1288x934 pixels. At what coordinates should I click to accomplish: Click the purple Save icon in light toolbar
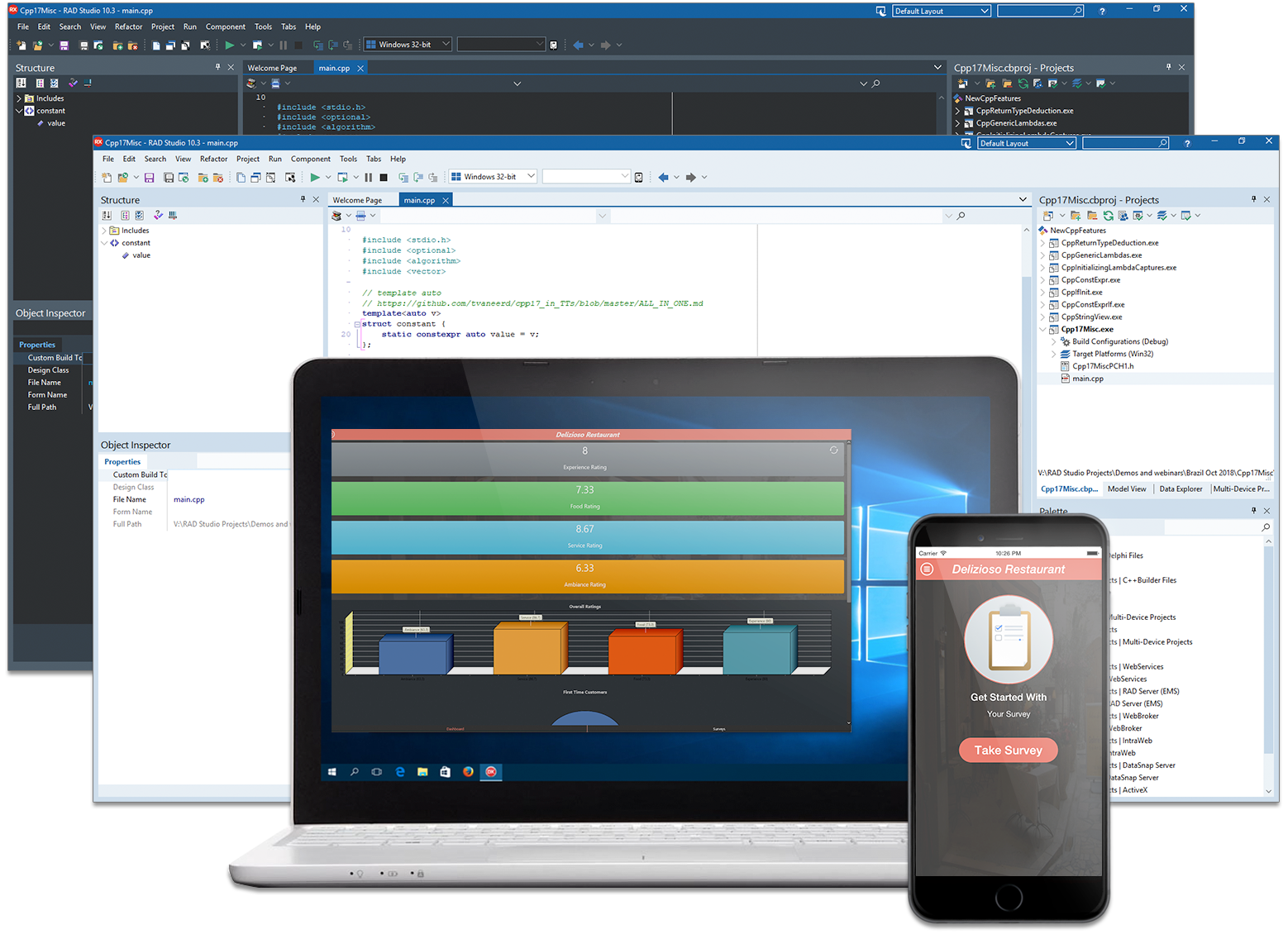[x=150, y=178]
